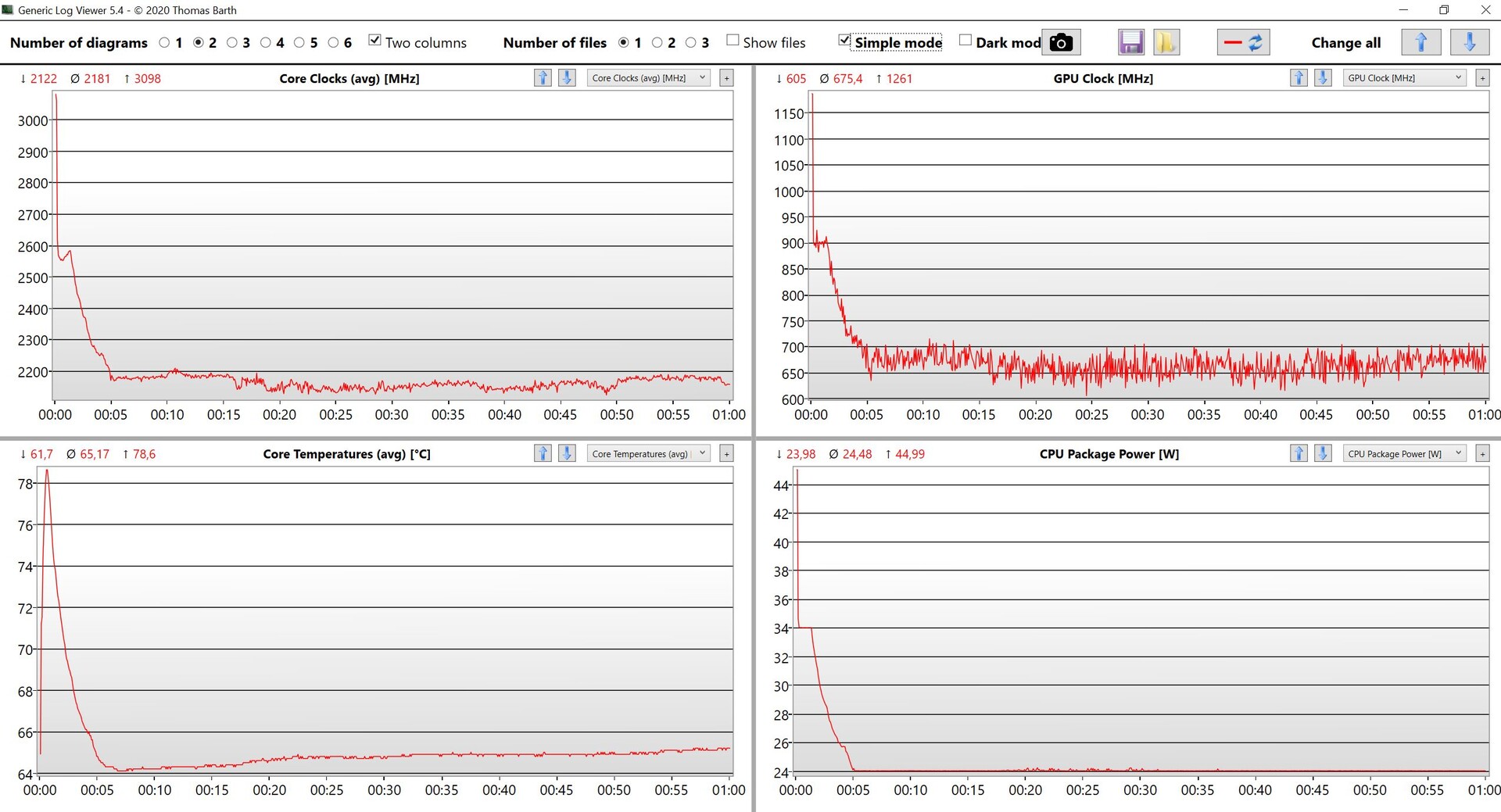Click plus button in Core Temperatures diagram
Image resolution: width=1501 pixels, height=812 pixels.
click(x=726, y=454)
